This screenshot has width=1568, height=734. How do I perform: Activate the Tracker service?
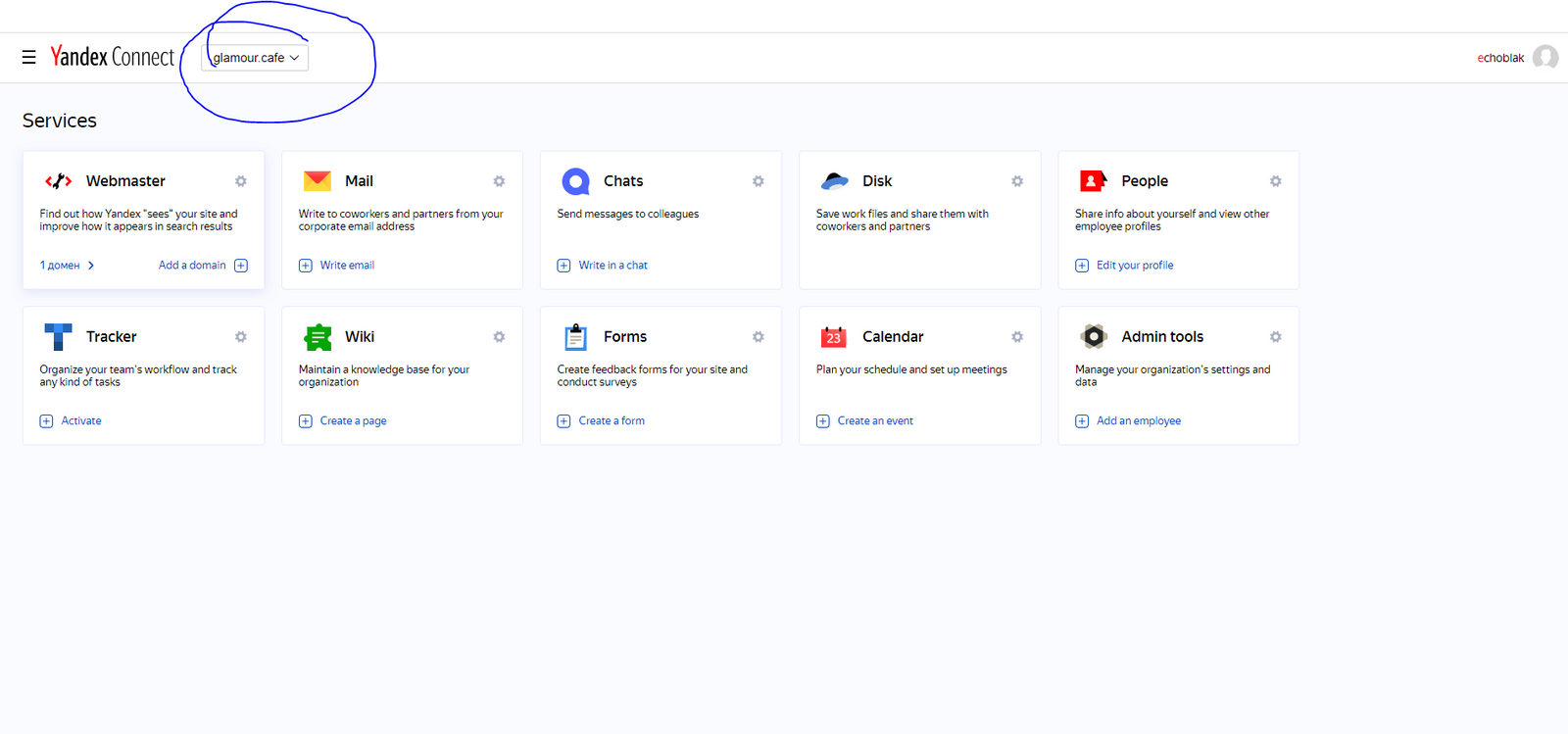click(x=80, y=421)
